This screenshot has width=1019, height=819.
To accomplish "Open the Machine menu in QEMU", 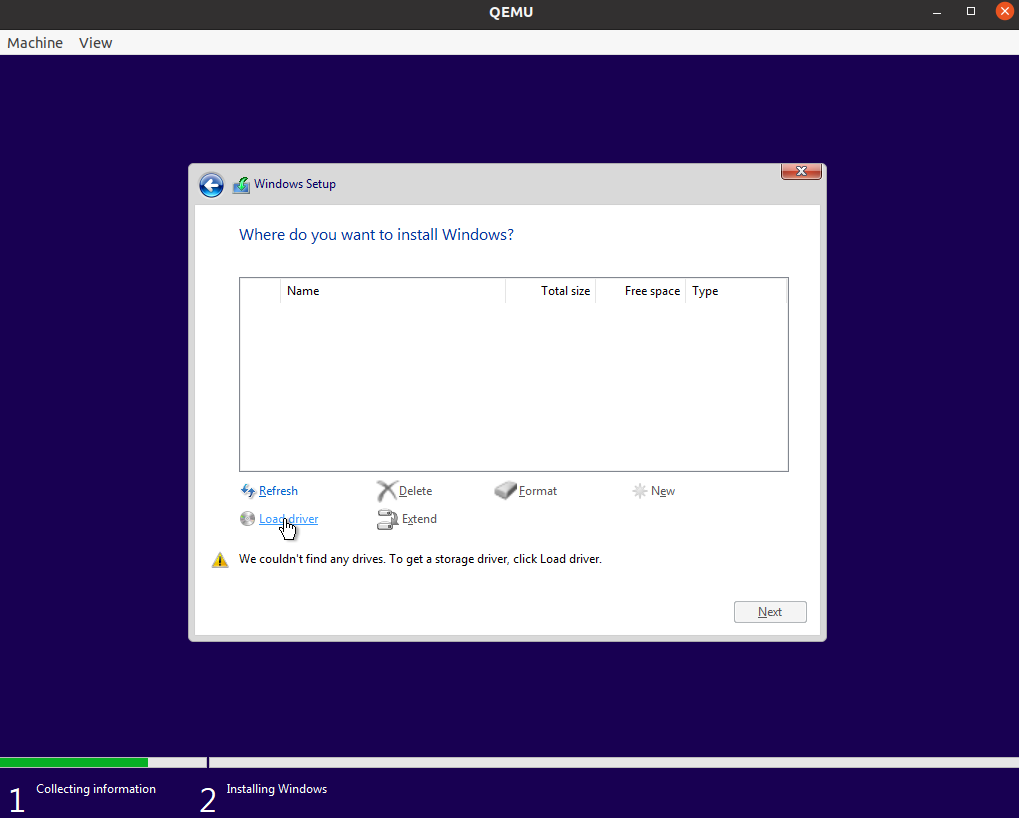I will coord(35,43).
